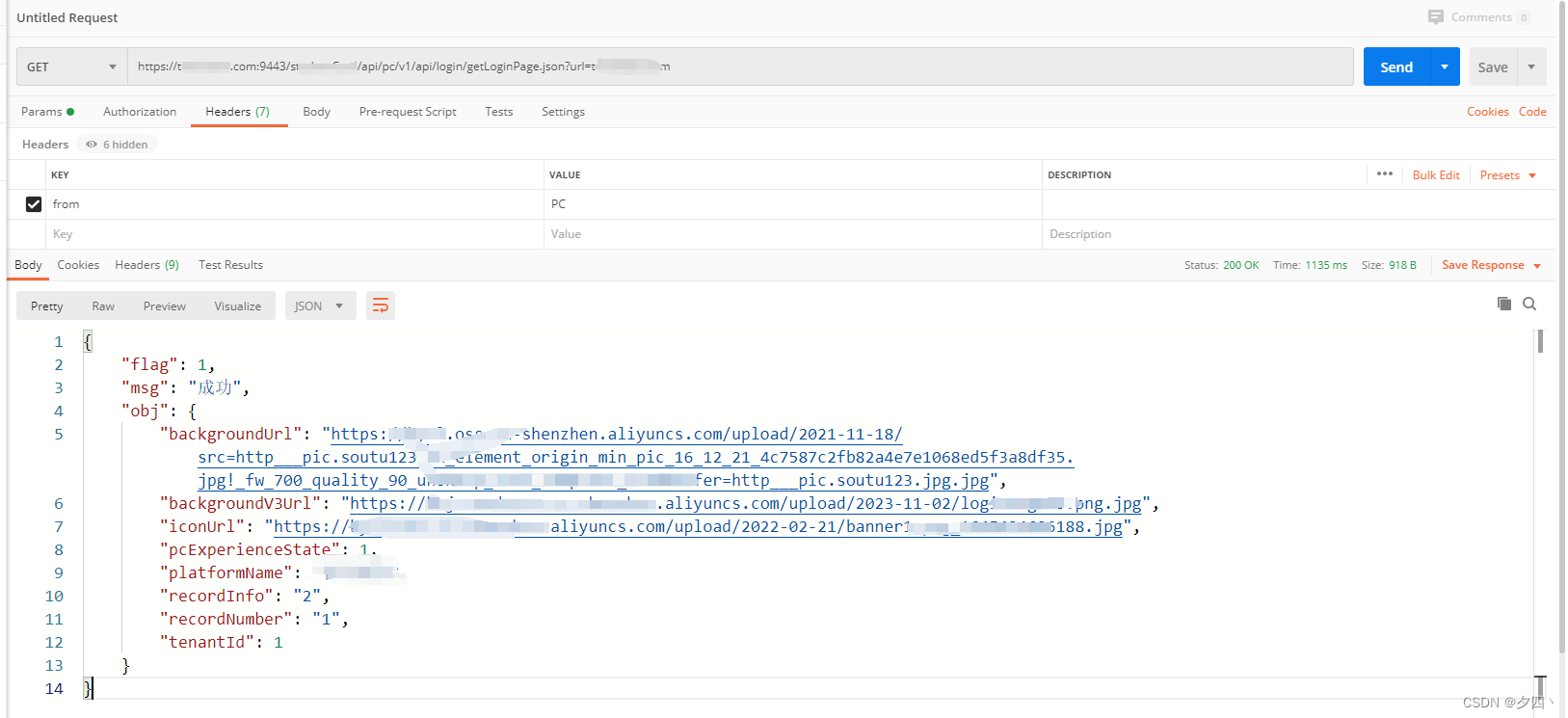Click the "flag": 1 line
Image resolution: width=1568 pixels, height=718 pixels.
[168, 365]
